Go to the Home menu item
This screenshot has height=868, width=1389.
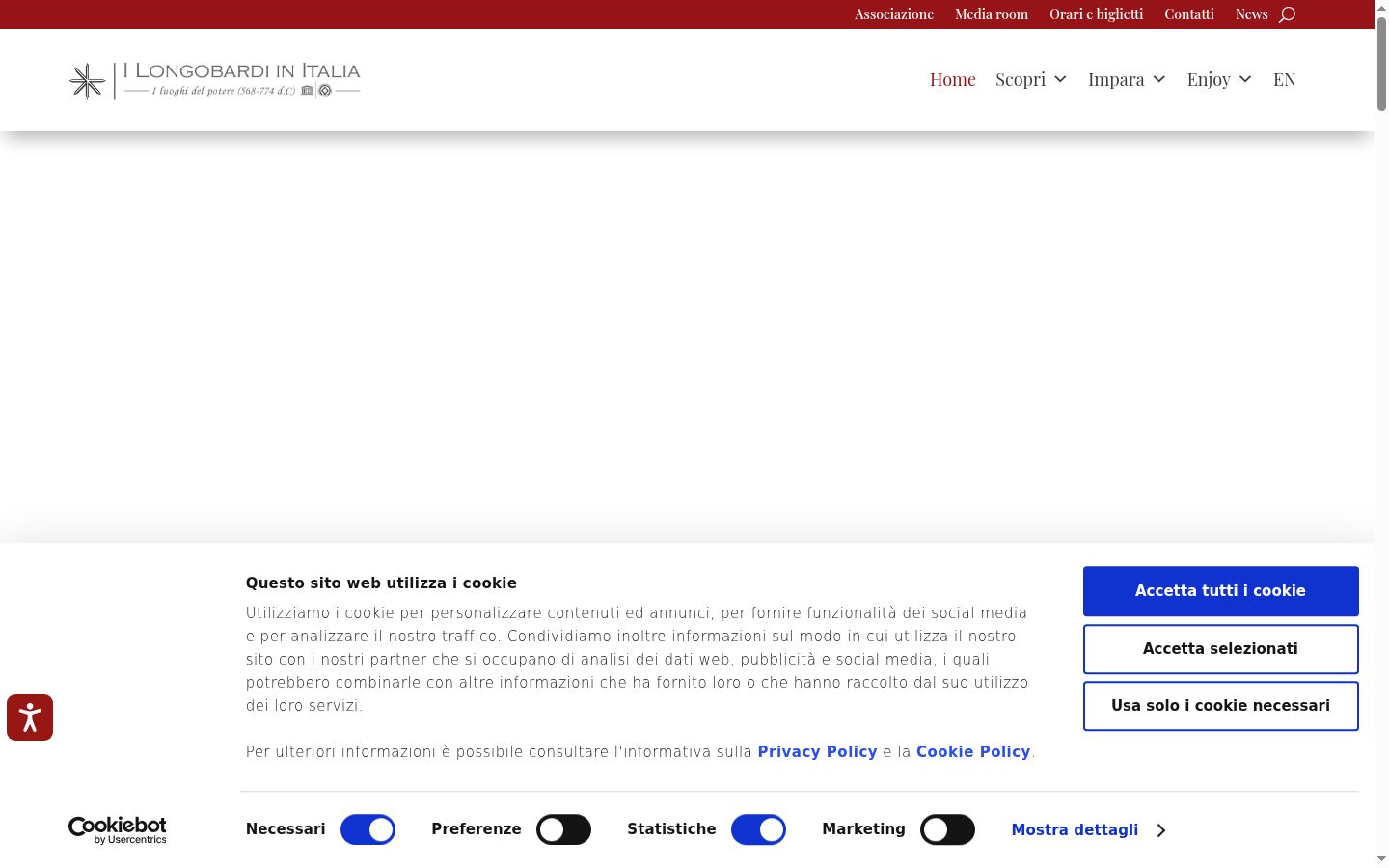(x=953, y=79)
